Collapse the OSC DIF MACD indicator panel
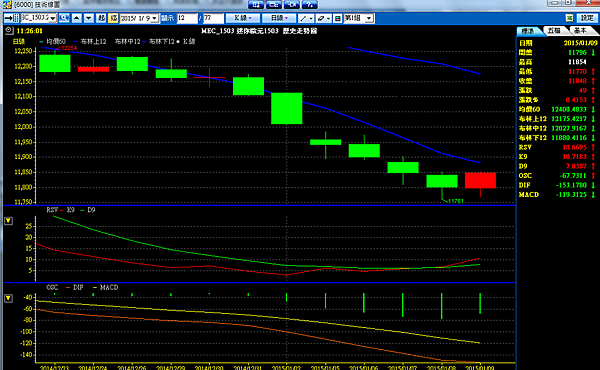Screen dimensions: 600x370 [8, 298]
